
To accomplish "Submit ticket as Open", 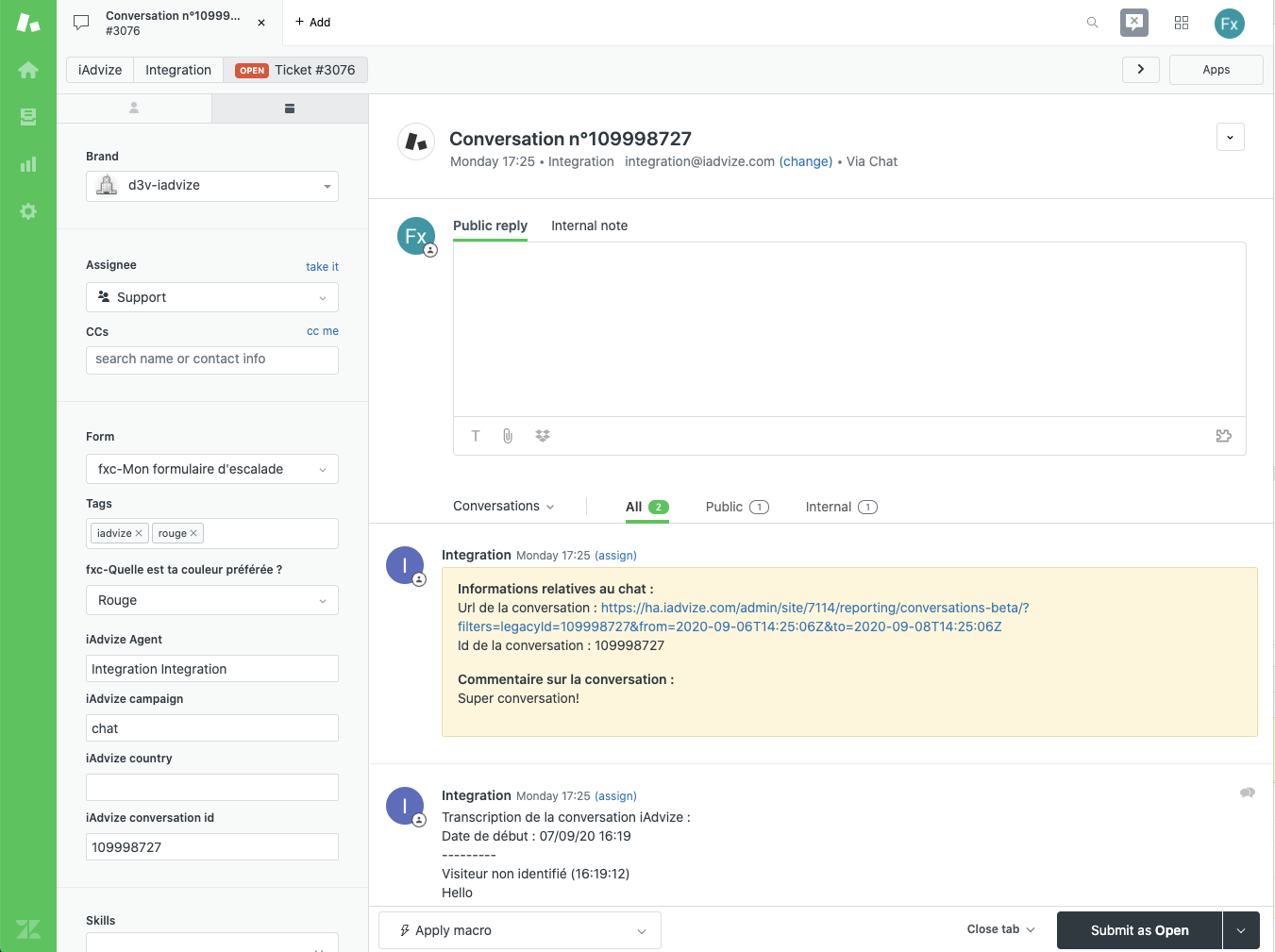I will click(x=1139, y=930).
